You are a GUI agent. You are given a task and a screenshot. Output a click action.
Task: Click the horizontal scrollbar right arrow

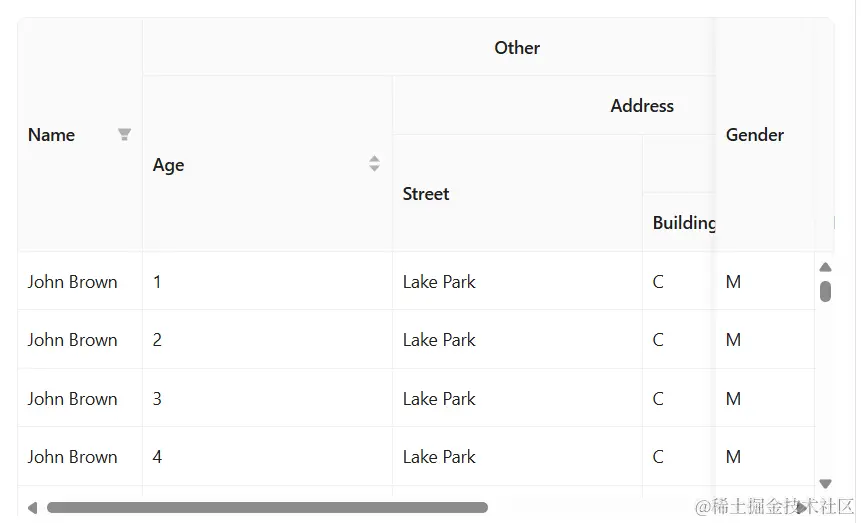click(802, 508)
